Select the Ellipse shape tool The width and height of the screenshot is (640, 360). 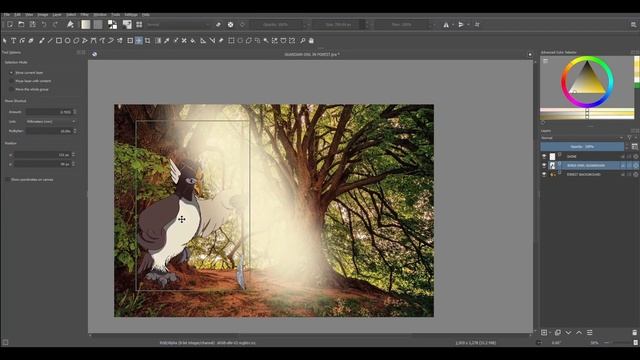pyautogui.click(x=67, y=41)
